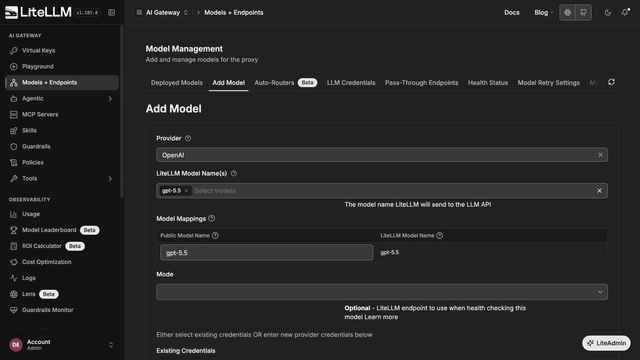The image size is (640, 360).
Task: Edit the Public Model Name field
Action: click(x=267, y=253)
